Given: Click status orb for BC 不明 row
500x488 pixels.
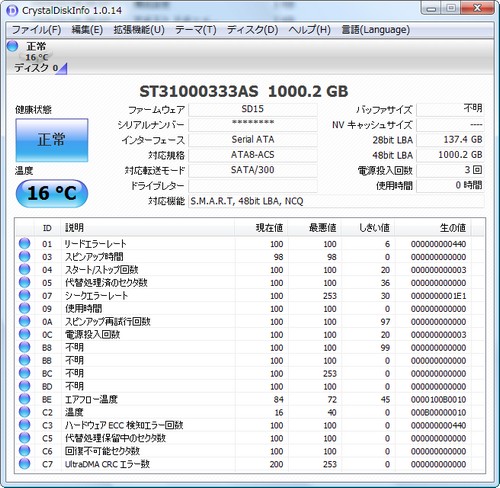Looking at the screenshot, I should (24, 373).
